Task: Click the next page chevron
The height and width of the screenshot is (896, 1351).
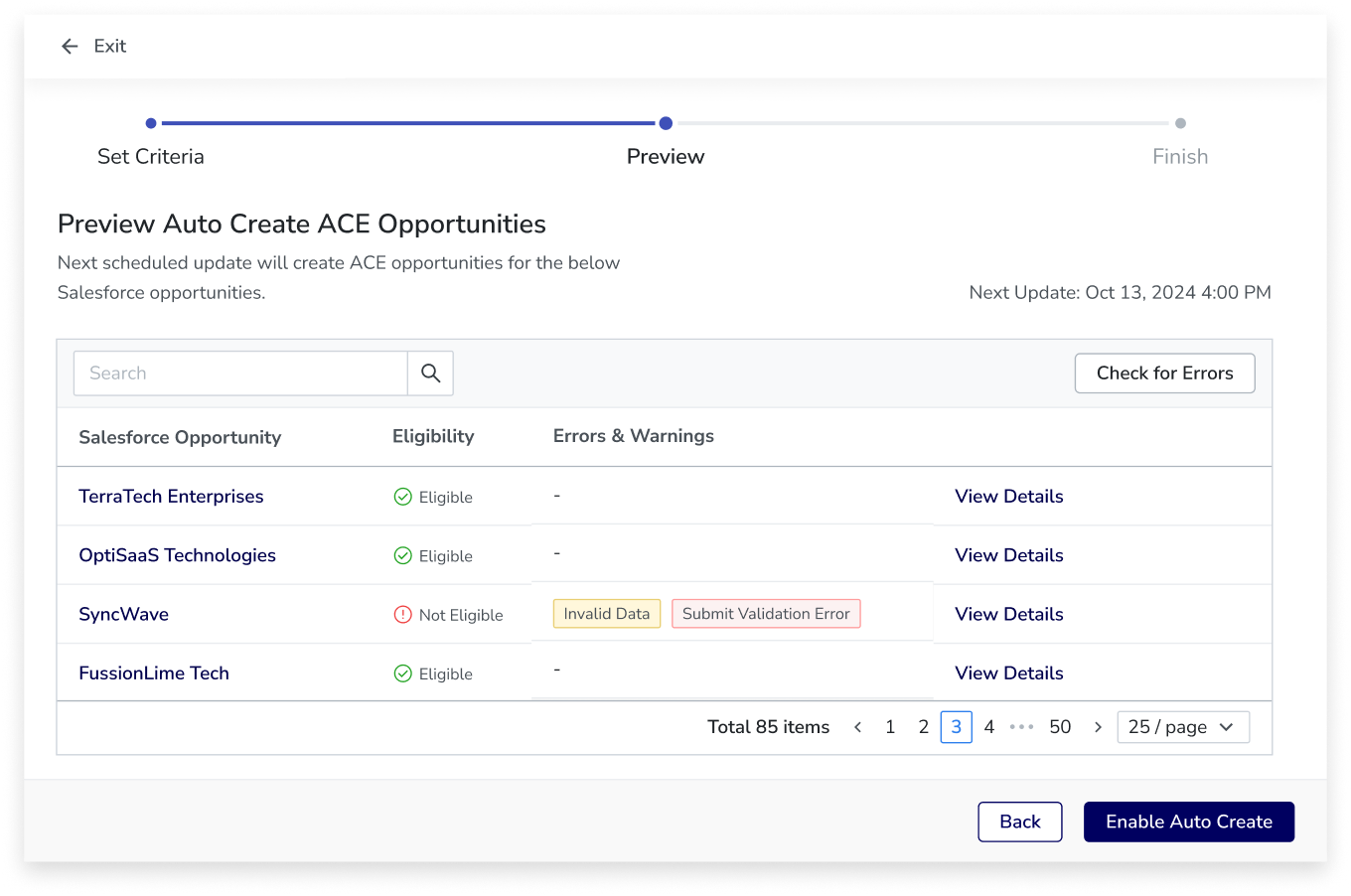Action: 1098,726
